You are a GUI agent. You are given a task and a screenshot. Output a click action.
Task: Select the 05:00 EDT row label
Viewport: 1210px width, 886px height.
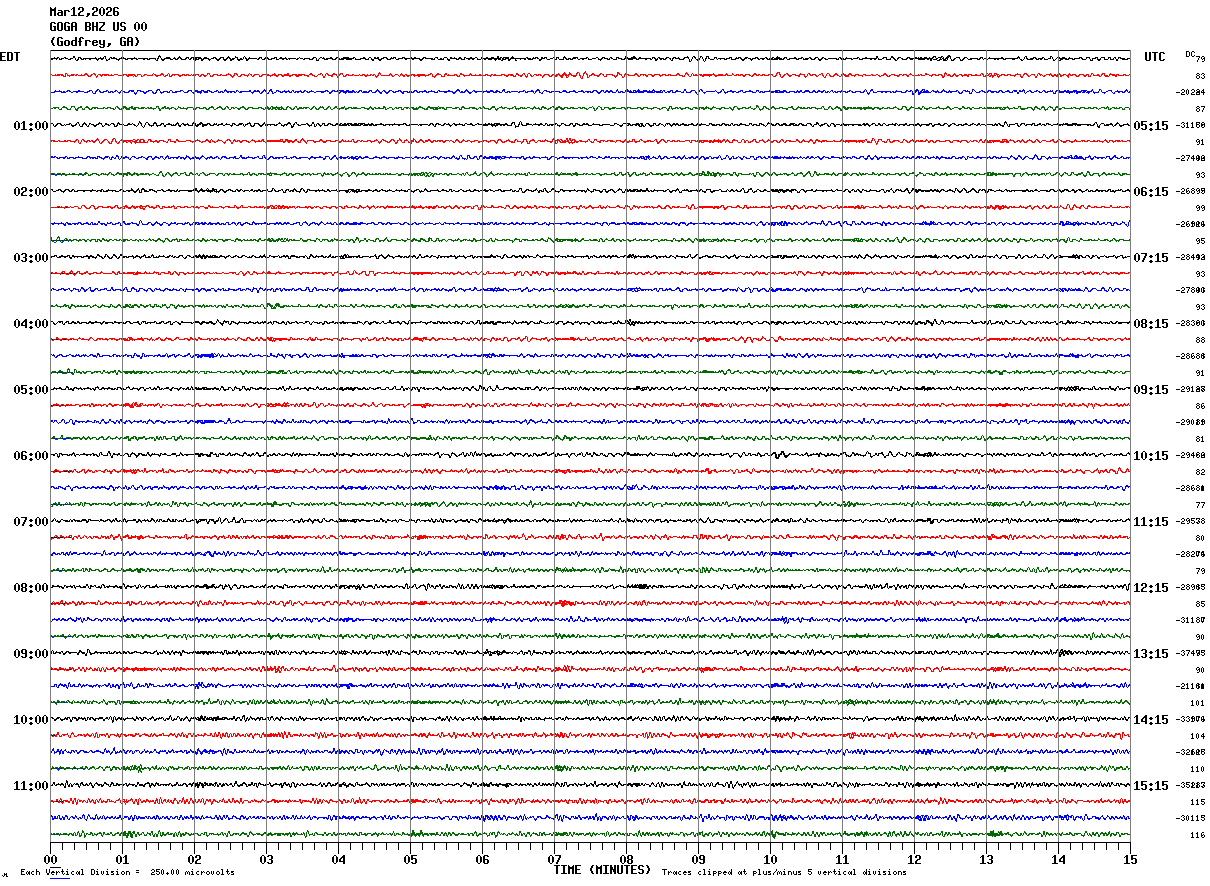tap(31, 390)
